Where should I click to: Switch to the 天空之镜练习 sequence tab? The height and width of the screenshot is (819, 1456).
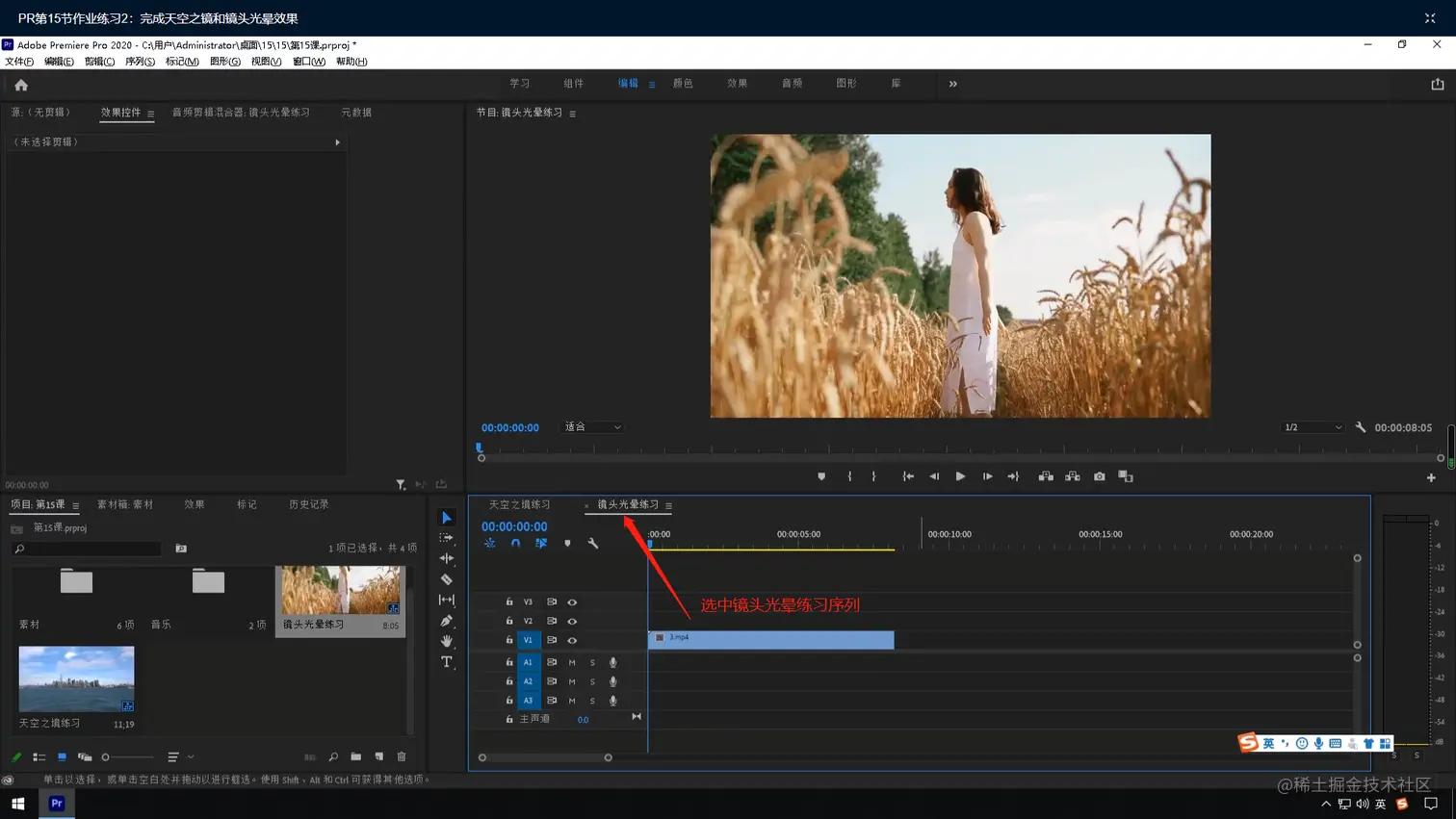pos(519,504)
